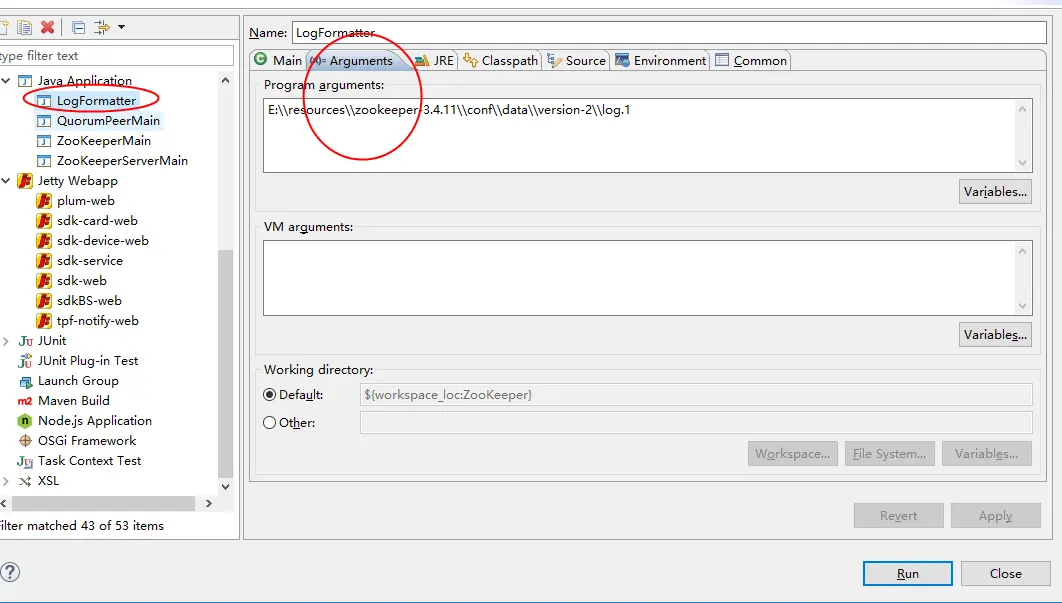Delete selected launch configuration (red X)
This screenshot has height=603, width=1062.
[x=47, y=27]
